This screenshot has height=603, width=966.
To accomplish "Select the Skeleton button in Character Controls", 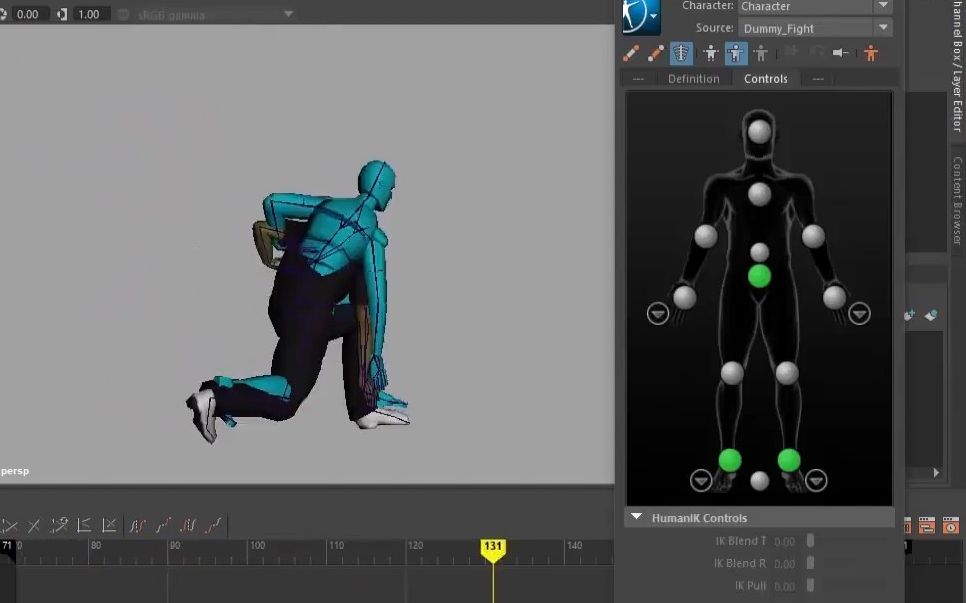I will 680,53.
